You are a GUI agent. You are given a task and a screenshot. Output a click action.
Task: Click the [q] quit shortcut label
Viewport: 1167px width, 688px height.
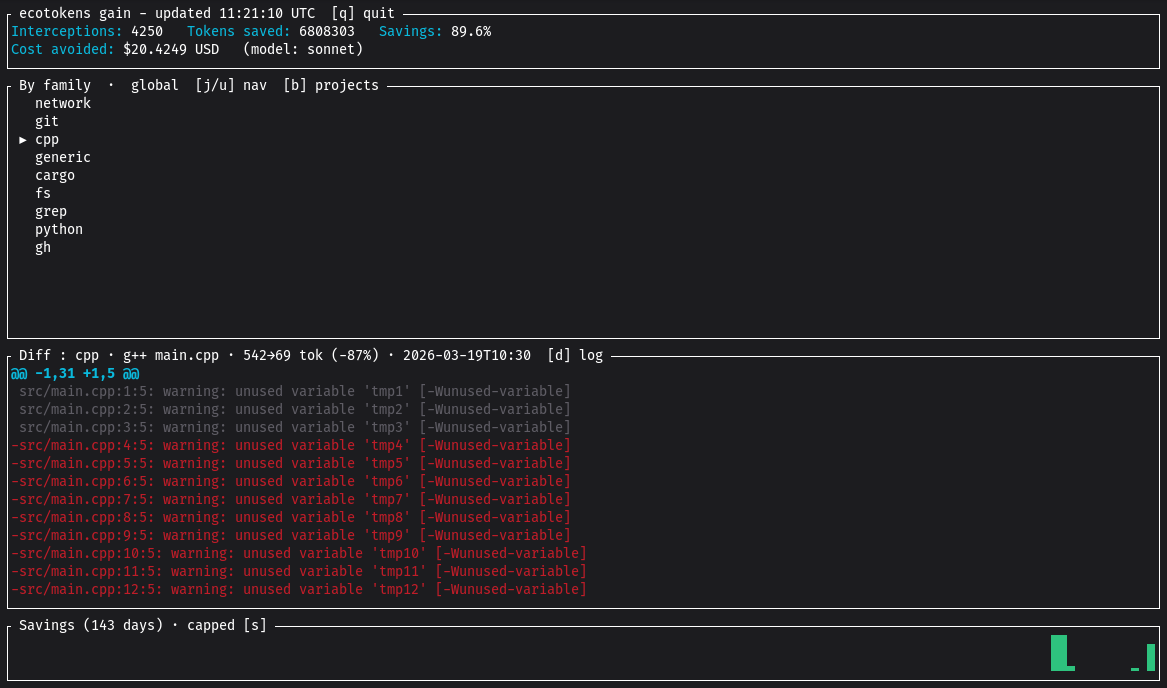point(363,13)
